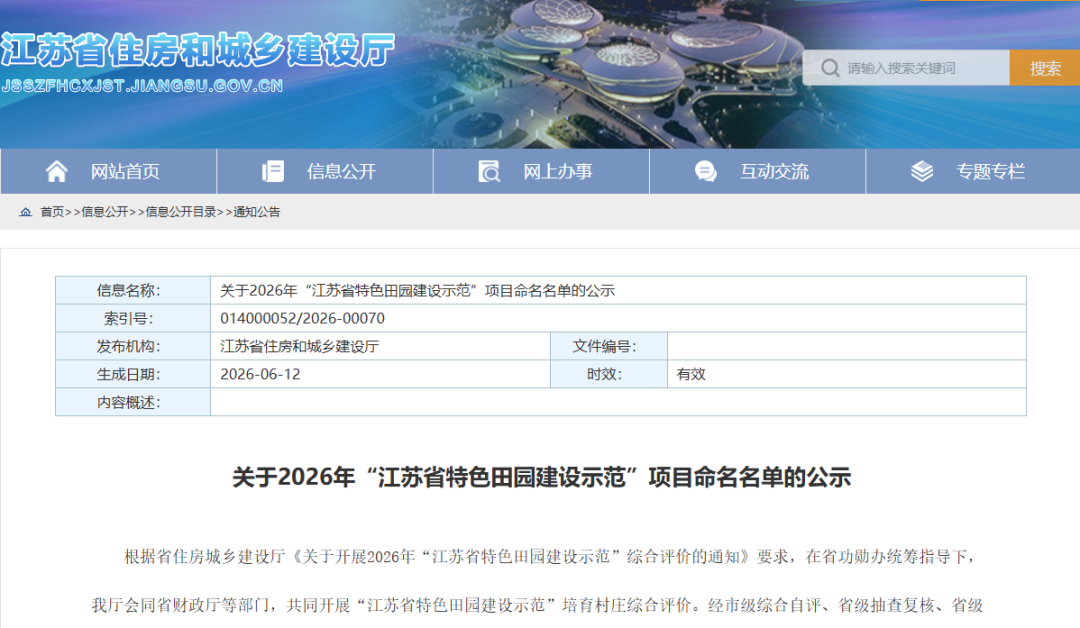This screenshot has width=1080, height=628.
Task: Click the 时效 label cell
Action: point(609,374)
